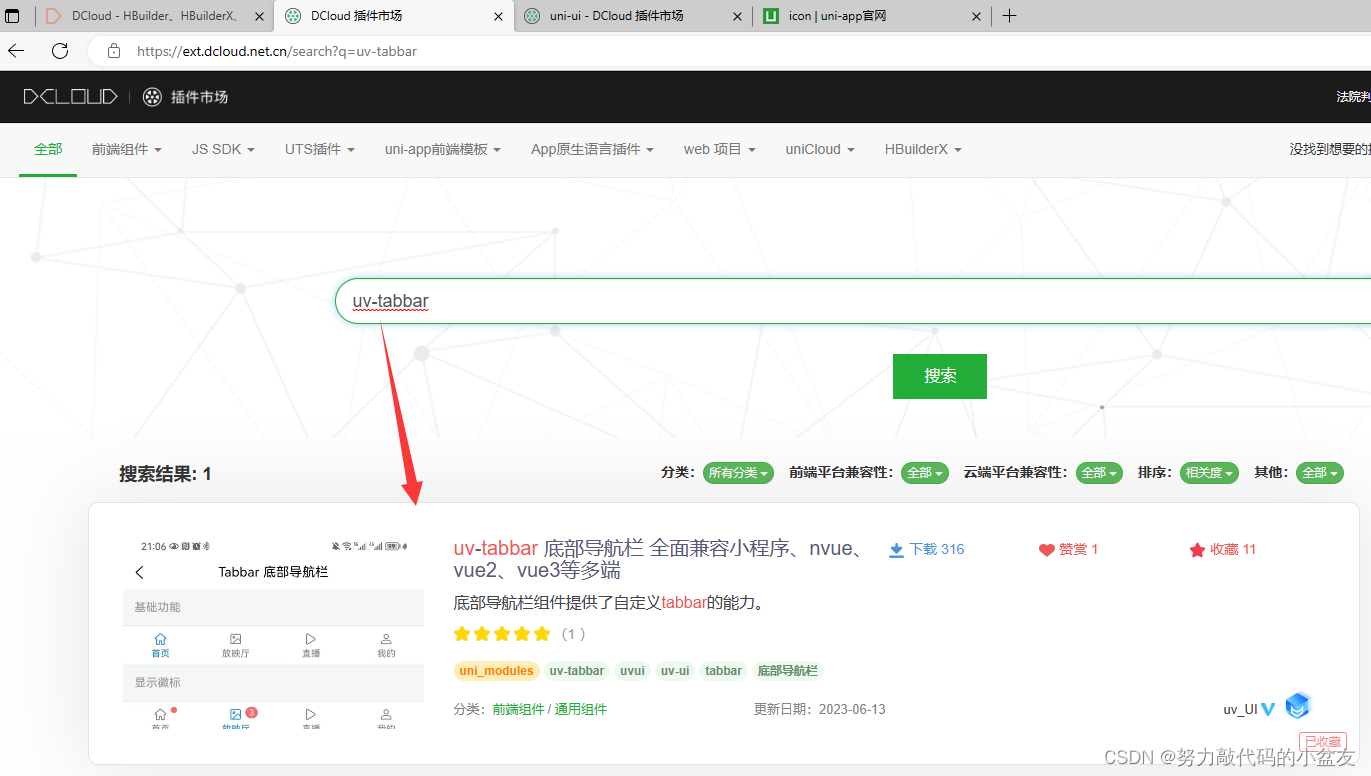Expand the UTS插件 menu
Screen dimensions: 1371x776
pyautogui.click(x=320, y=149)
